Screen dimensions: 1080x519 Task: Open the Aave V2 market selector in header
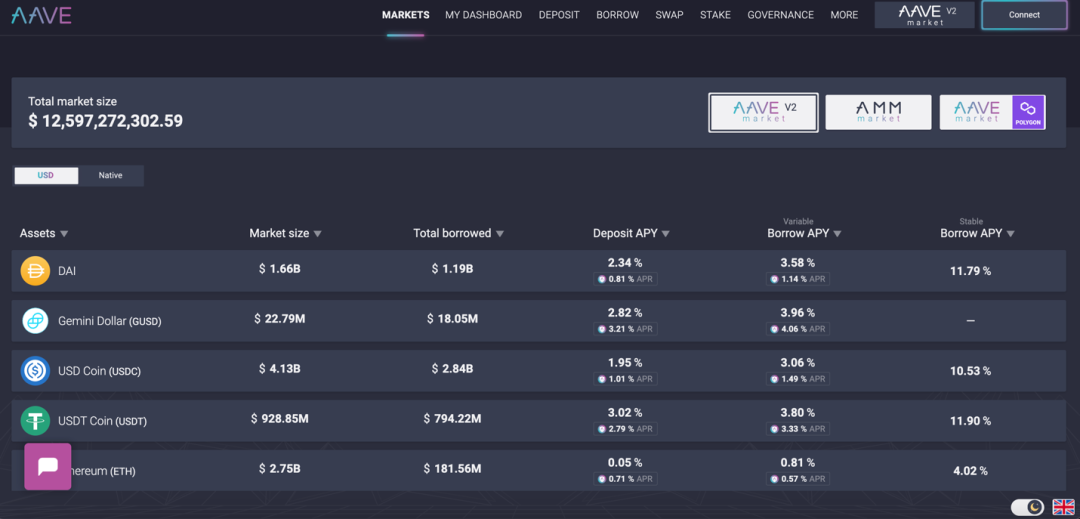[924, 14]
